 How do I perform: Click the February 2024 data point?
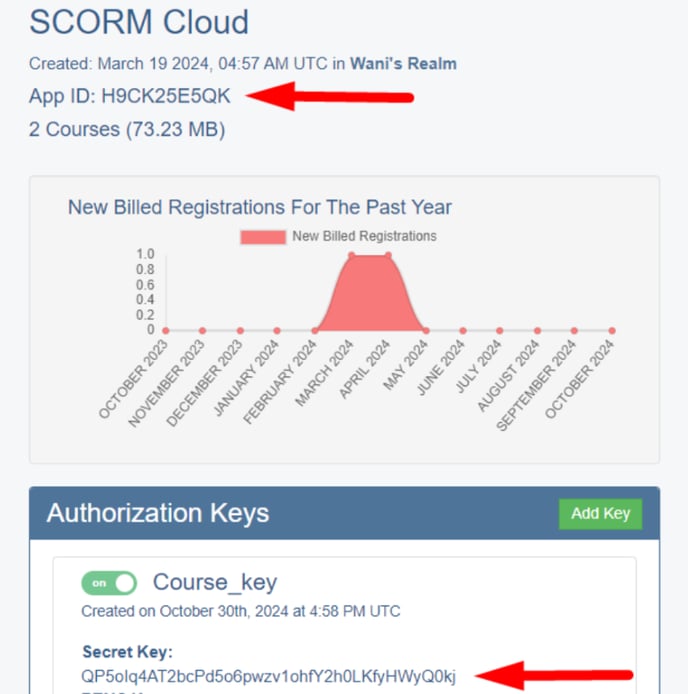(x=314, y=331)
